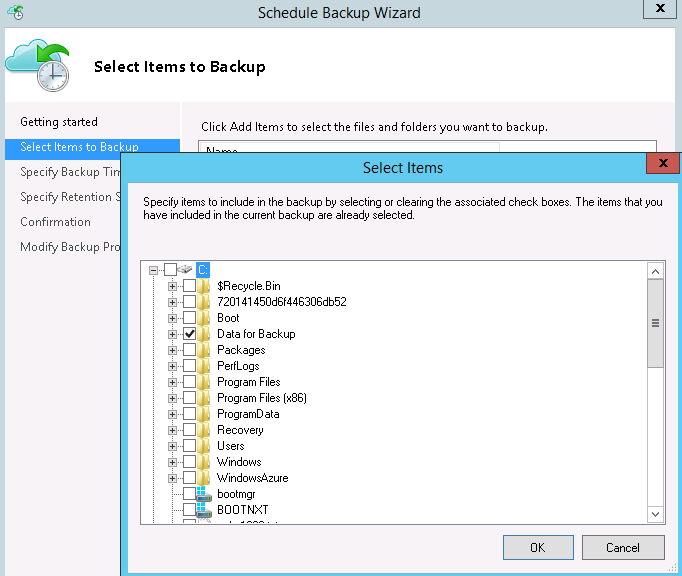The height and width of the screenshot is (576, 682).
Task: Open the Modify Backup Progress step
Action: coord(70,247)
